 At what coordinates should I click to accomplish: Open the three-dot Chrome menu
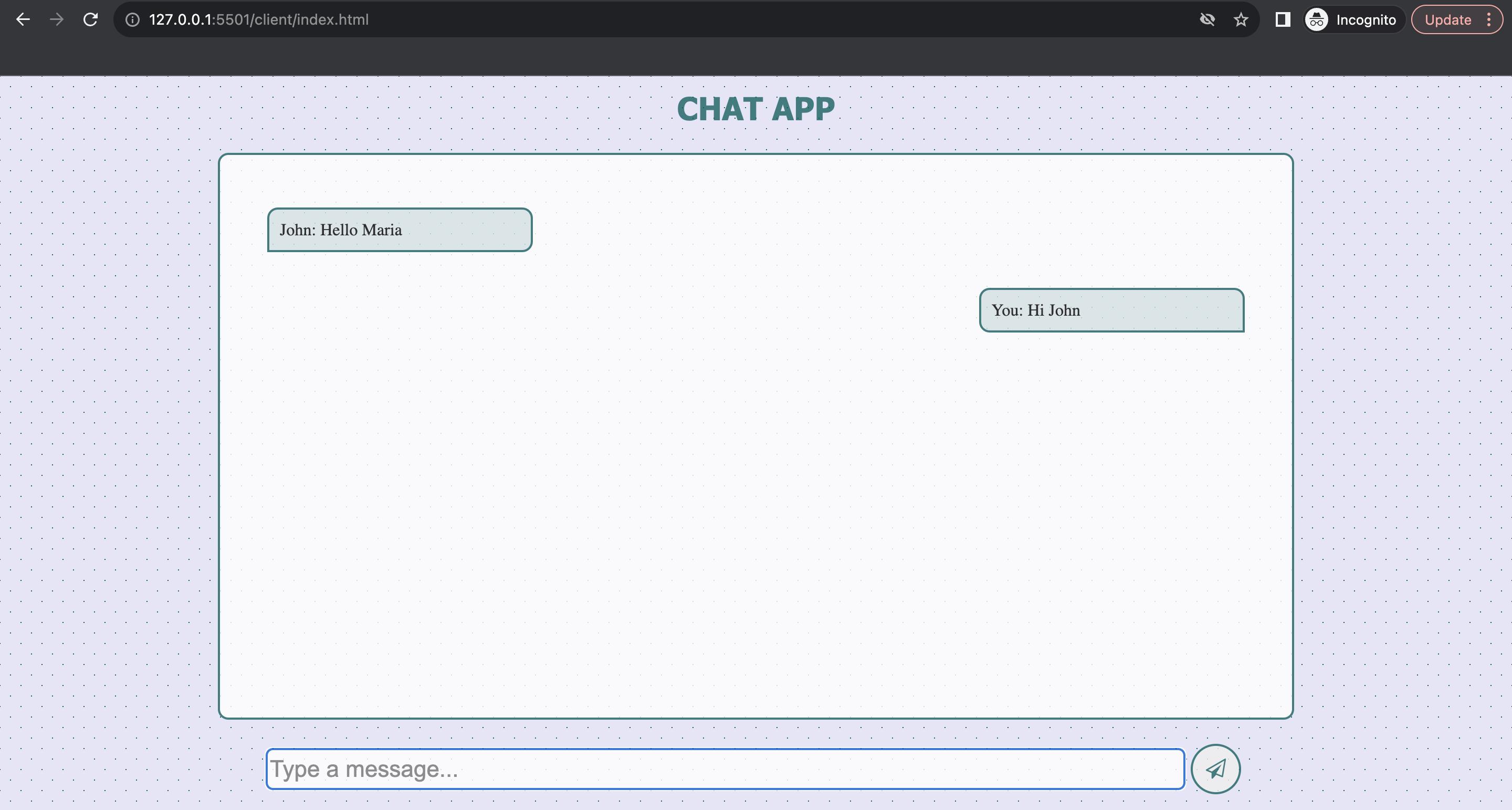(1488, 19)
